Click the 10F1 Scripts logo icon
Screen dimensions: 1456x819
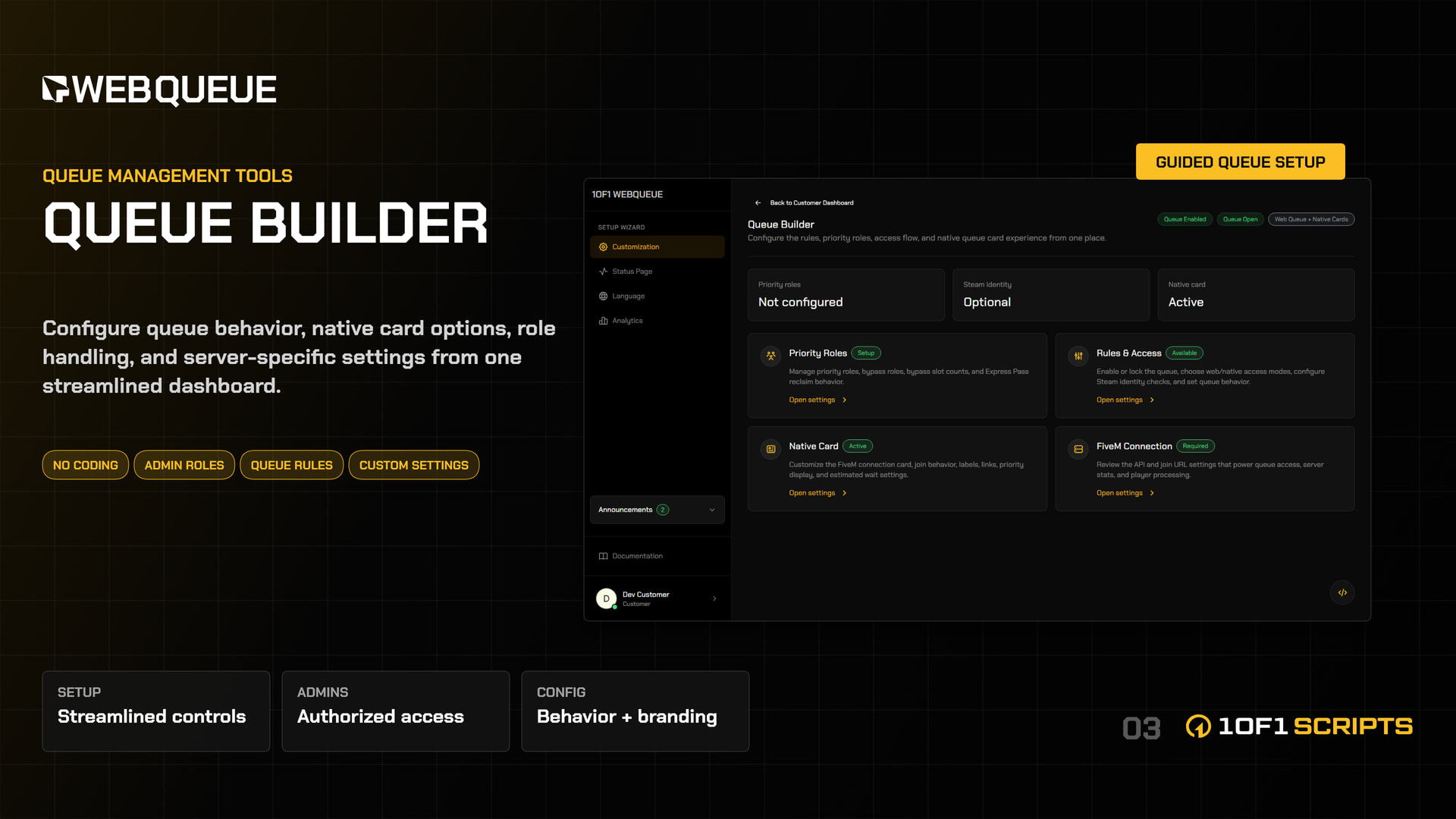pyautogui.click(x=1198, y=726)
